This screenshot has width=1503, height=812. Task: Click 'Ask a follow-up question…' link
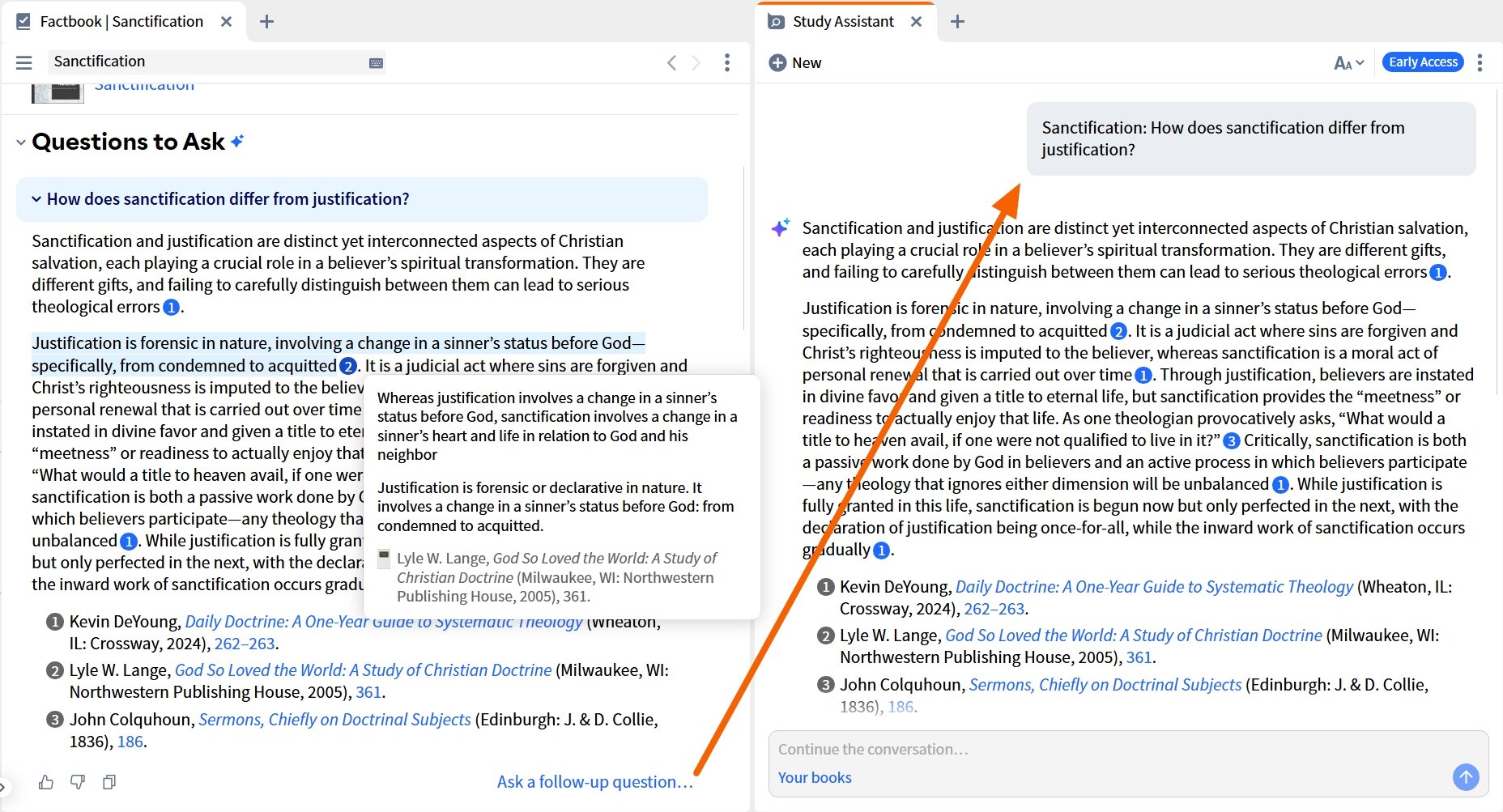pyautogui.click(x=595, y=782)
